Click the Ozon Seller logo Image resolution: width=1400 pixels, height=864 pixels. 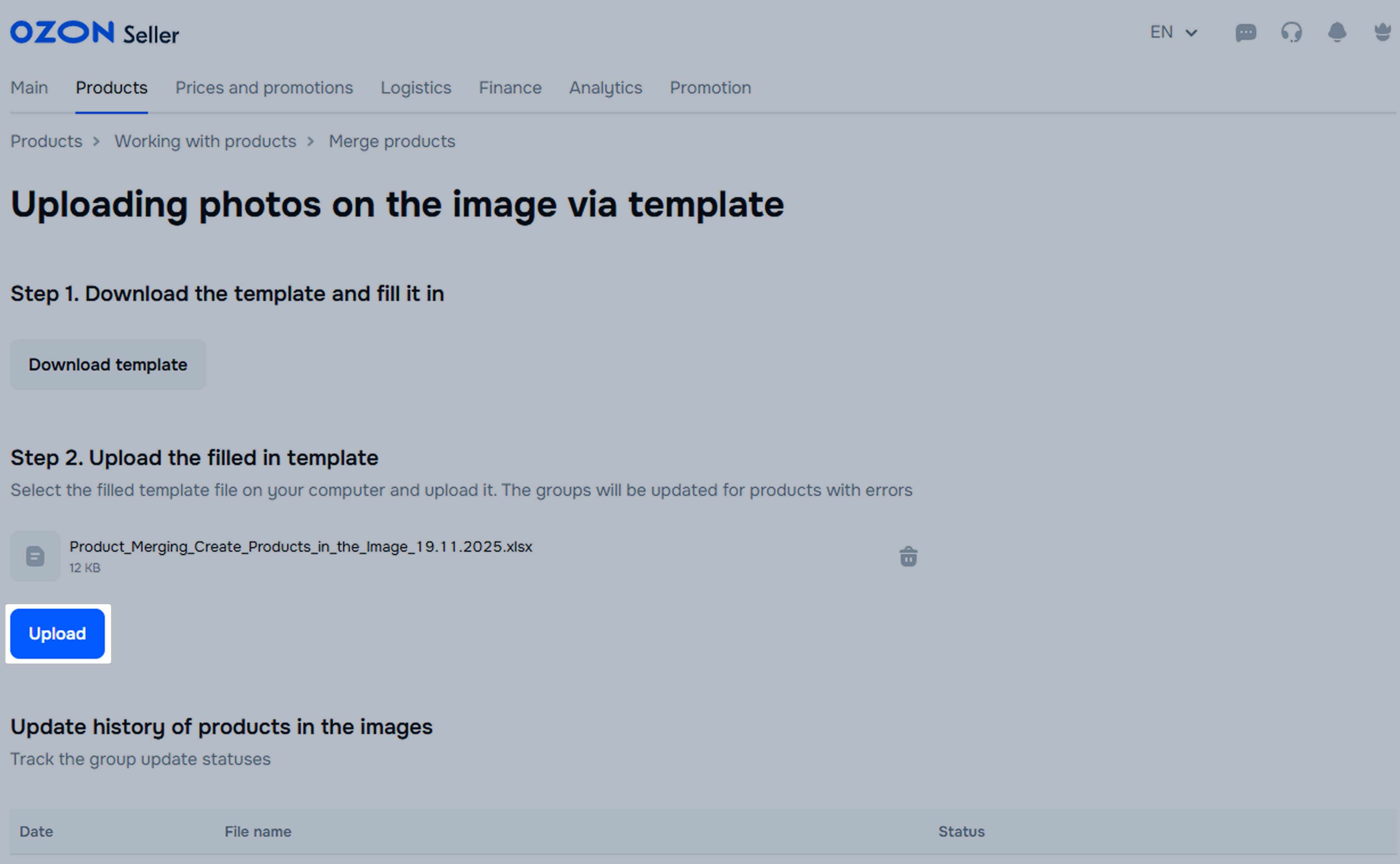pyautogui.click(x=94, y=33)
